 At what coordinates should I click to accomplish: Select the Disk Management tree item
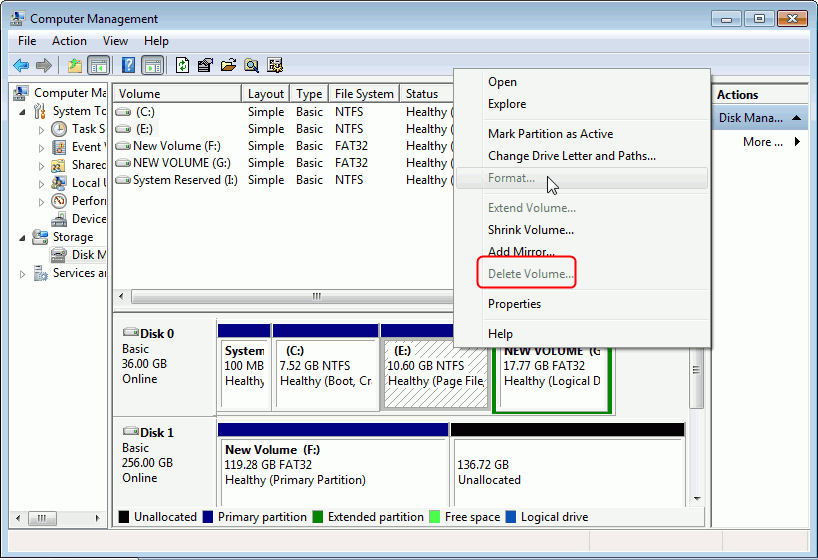pyautogui.click(x=78, y=255)
